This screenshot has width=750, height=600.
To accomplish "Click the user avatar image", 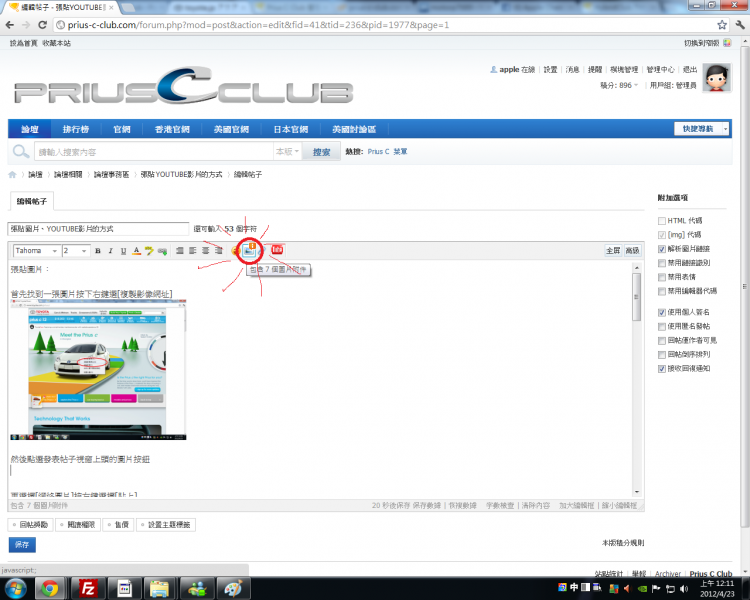I will click(717, 78).
